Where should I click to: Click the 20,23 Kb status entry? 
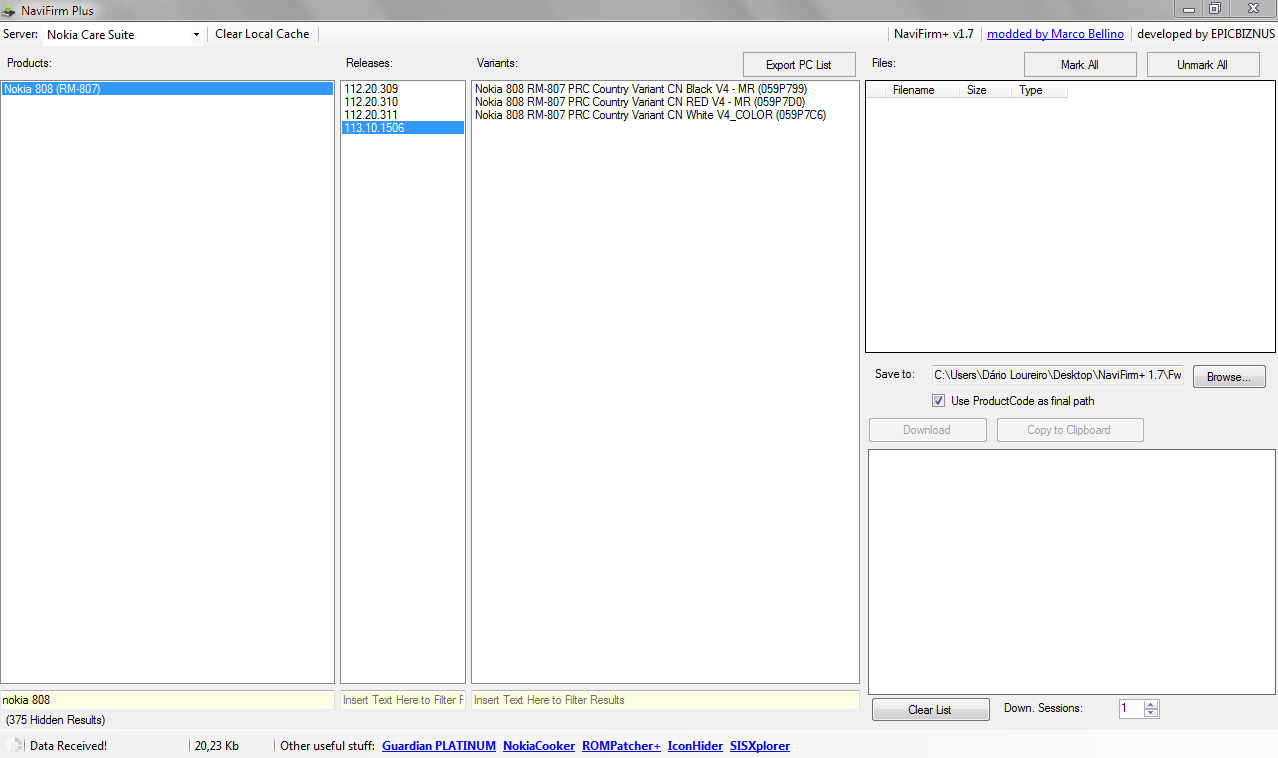[x=216, y=746]
